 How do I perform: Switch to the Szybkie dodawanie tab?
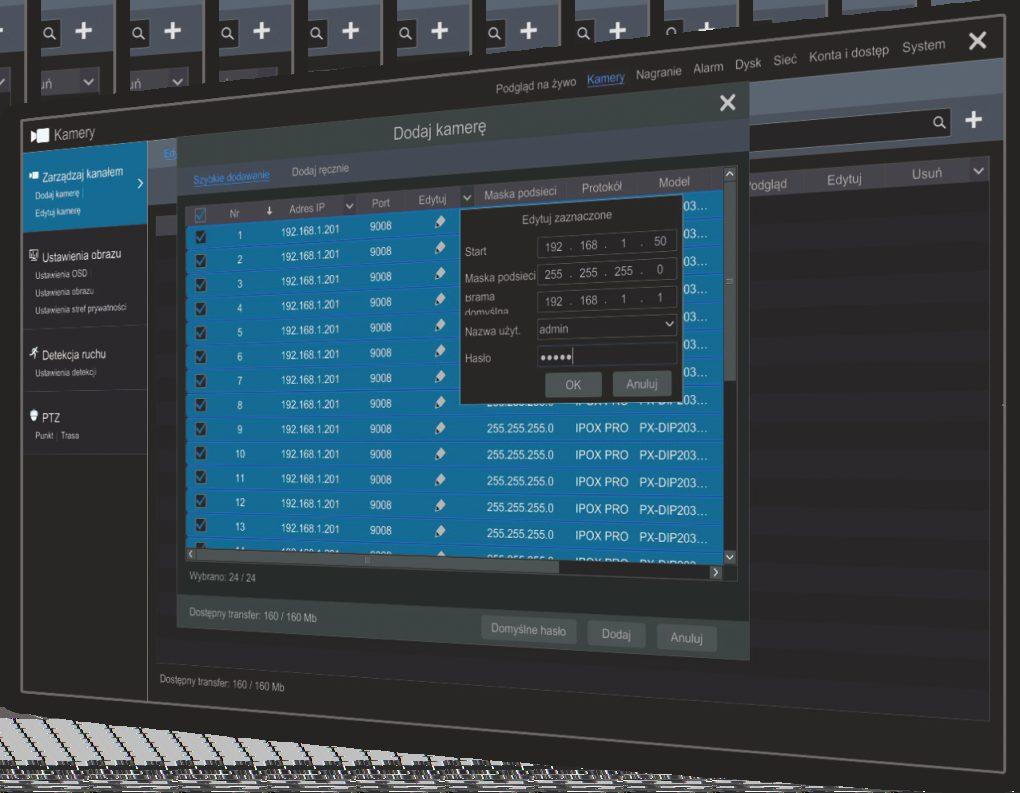click(x=231, y=177)
